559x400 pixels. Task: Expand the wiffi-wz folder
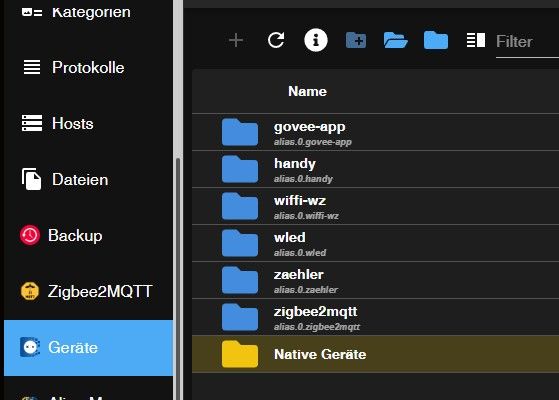point(375,206)
